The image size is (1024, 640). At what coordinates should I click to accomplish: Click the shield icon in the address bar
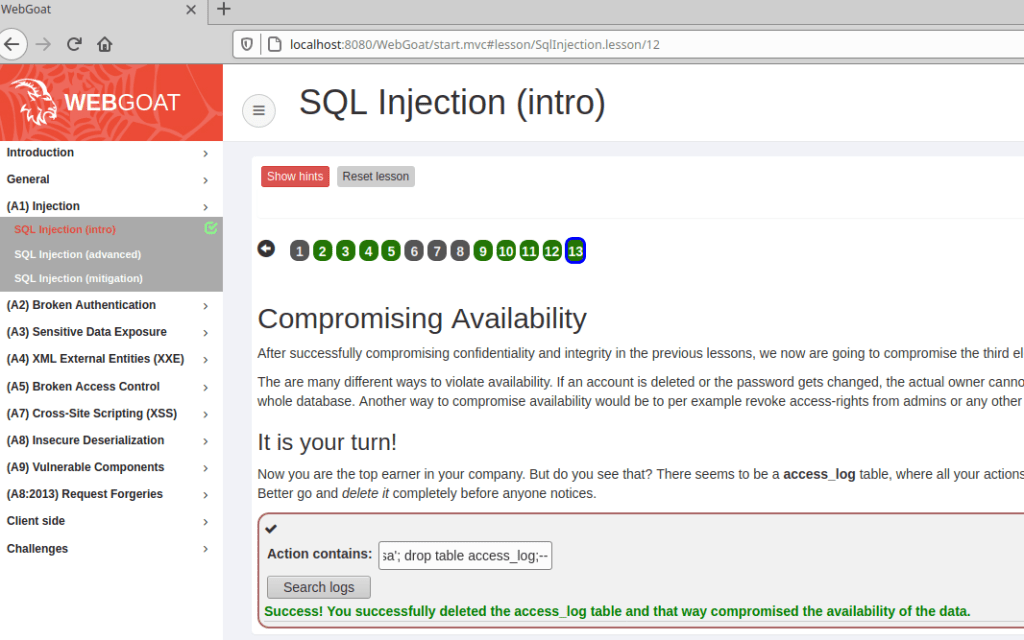249,44
